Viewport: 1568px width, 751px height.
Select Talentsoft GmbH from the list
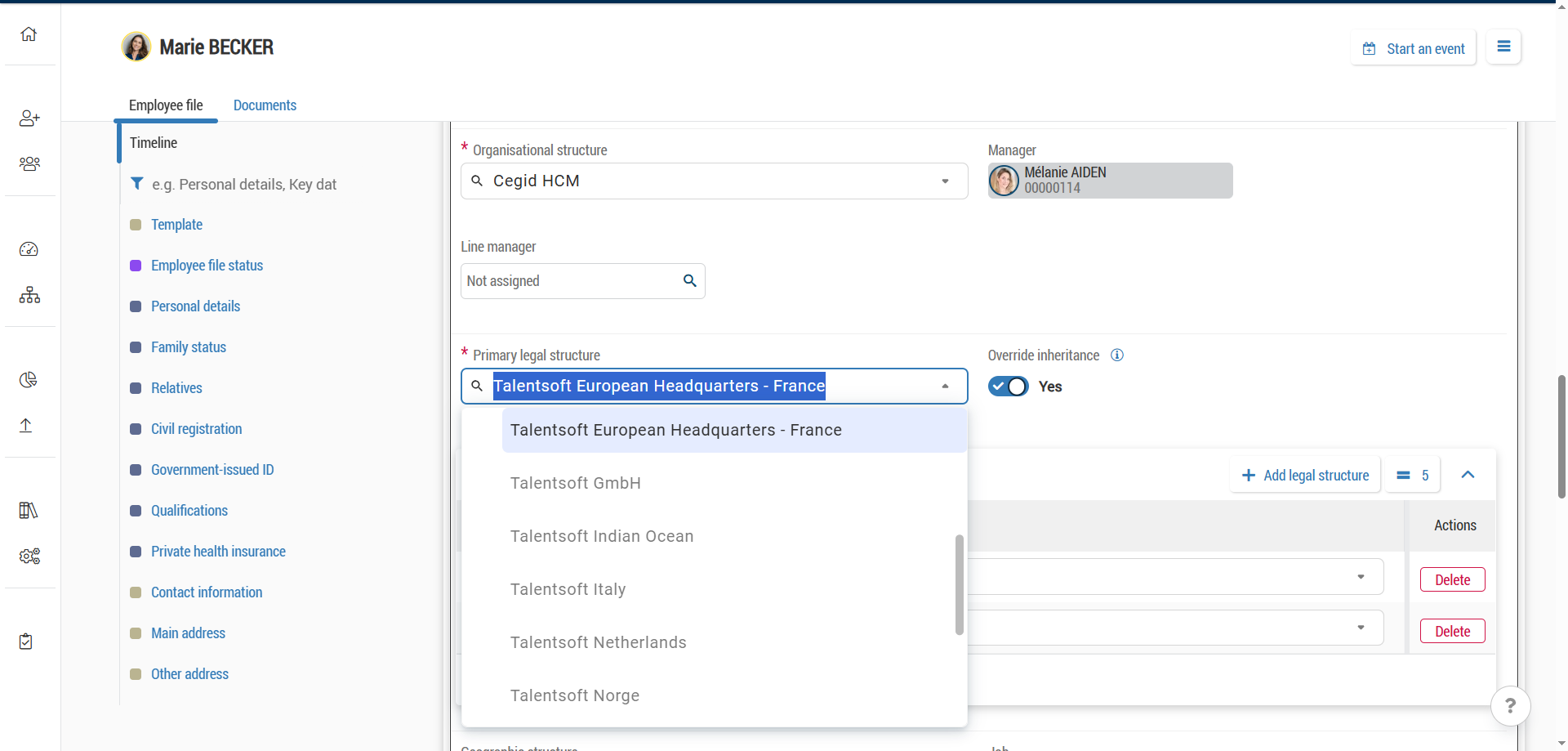(576, 483)
